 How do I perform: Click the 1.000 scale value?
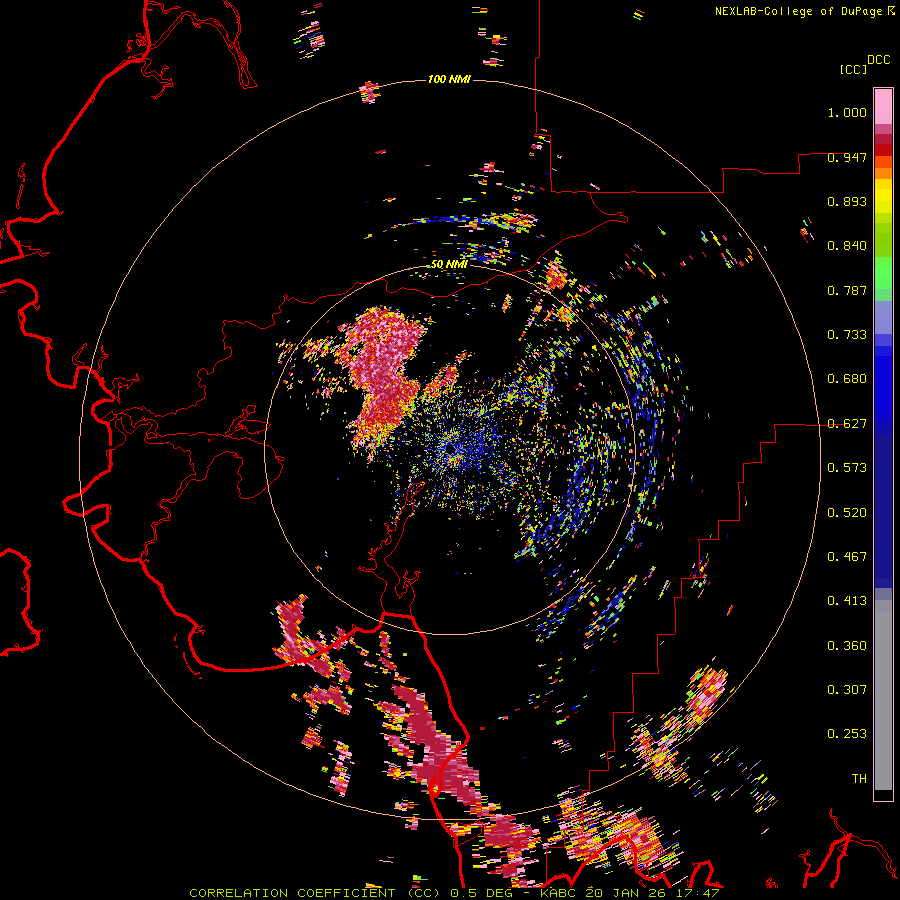[847, 112]
